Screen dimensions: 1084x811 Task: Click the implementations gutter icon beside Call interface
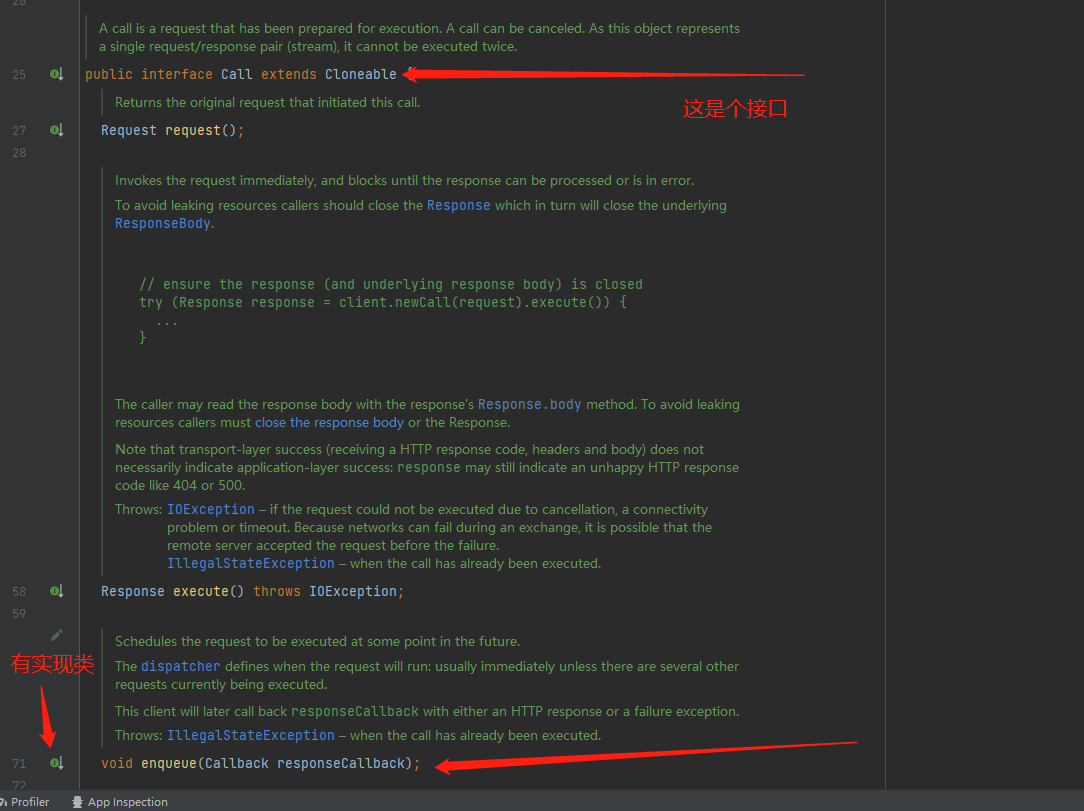pos(57,74)
